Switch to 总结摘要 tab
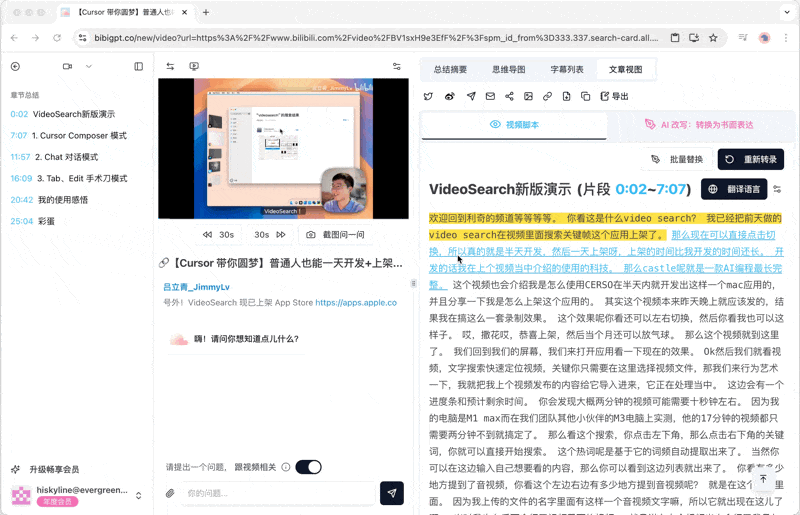Image resolution: width=800 pixels, height=515 pixels. click(451, 69)
